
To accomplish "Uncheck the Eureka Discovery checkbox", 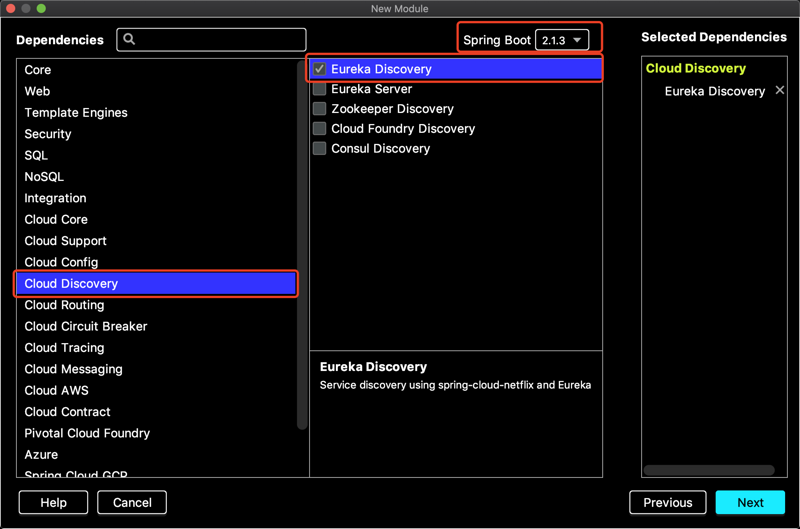I will click(320, 69).
